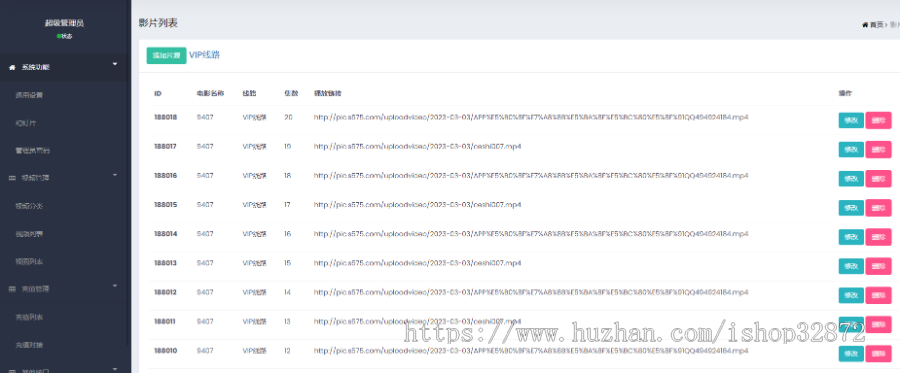Select ID cell 188011
The width and height of the screenshot is (900, 373).
click(x=165, y=322)
